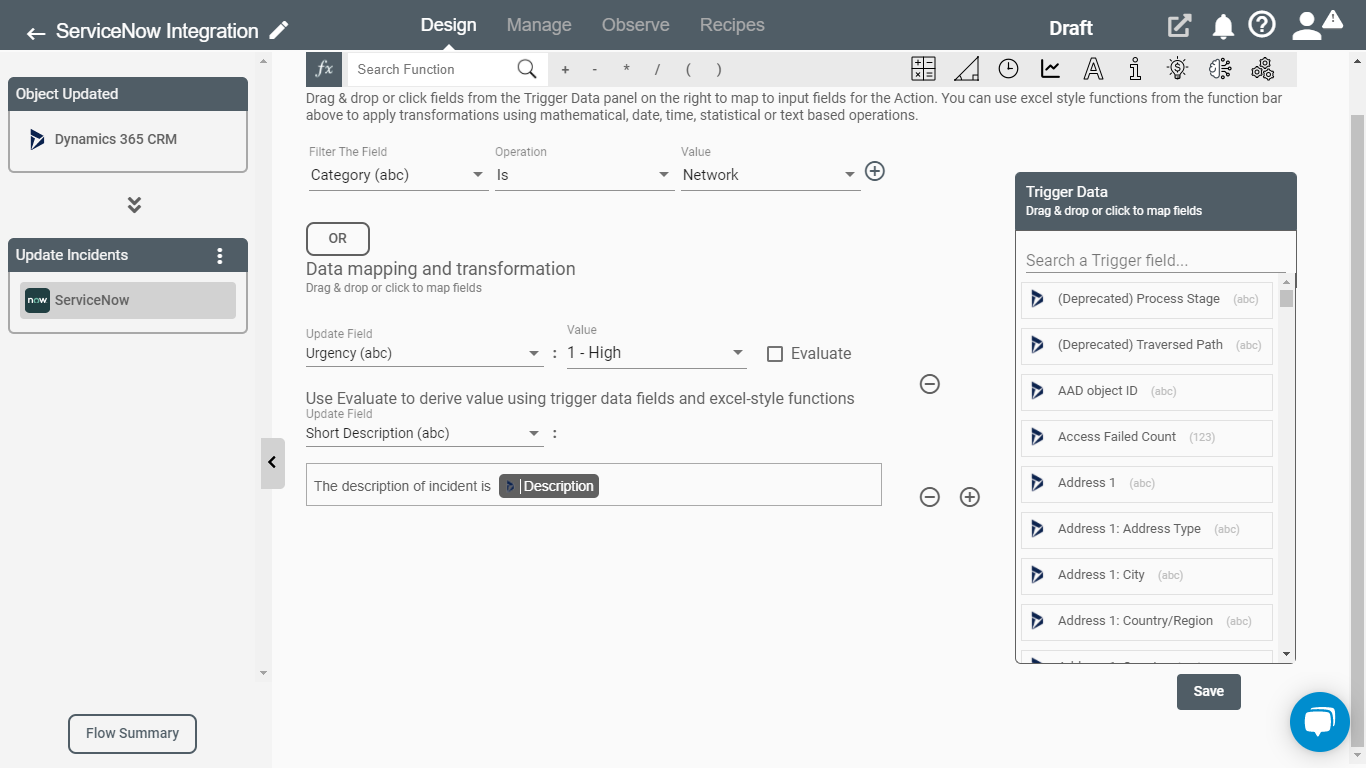
Task: Map the (Deprecated) Traversed Path field
Action: click(x=1147, y=346)
